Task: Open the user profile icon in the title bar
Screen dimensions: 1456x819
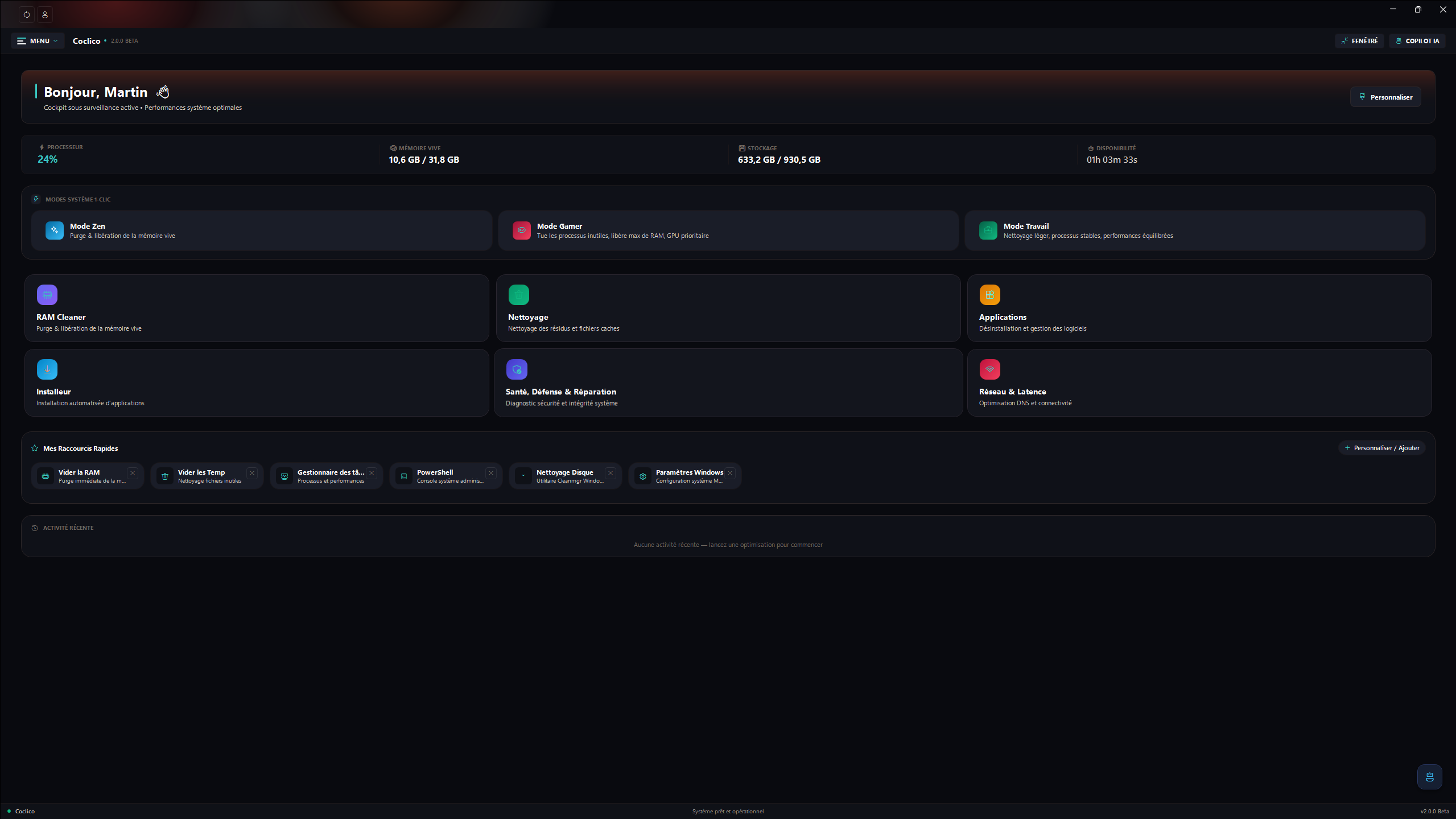Action: coord(45,14)
